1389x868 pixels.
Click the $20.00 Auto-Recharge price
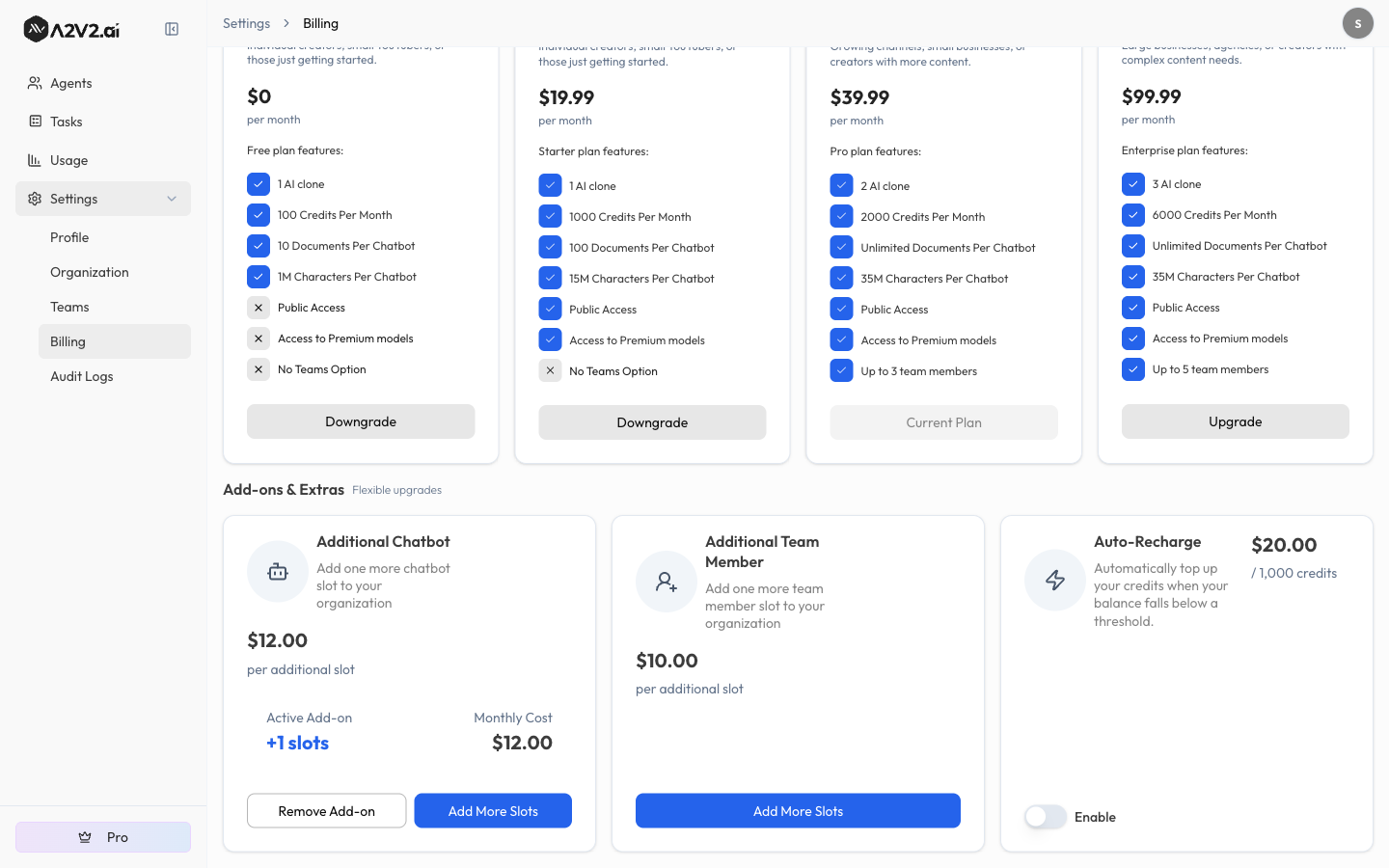[x=1284, y=545]
